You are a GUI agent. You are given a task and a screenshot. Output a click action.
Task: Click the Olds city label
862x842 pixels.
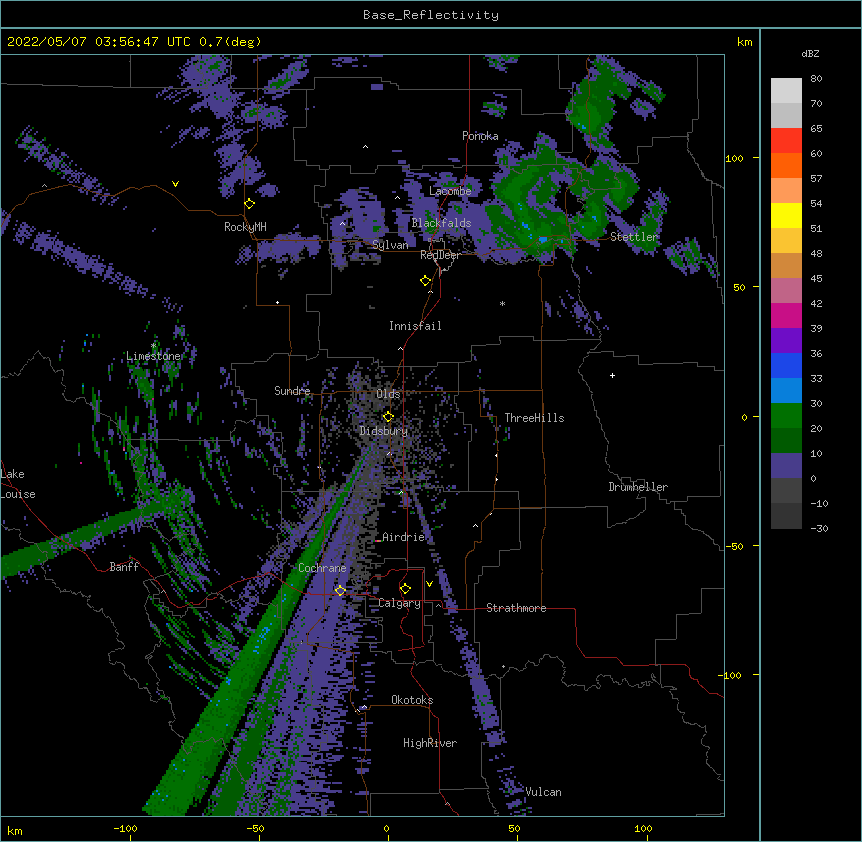[388, 394]
